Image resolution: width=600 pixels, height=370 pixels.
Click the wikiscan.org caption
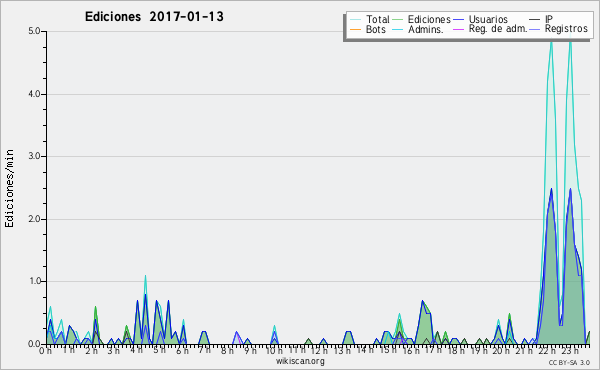pyautogui.click(x=300, y=361)
